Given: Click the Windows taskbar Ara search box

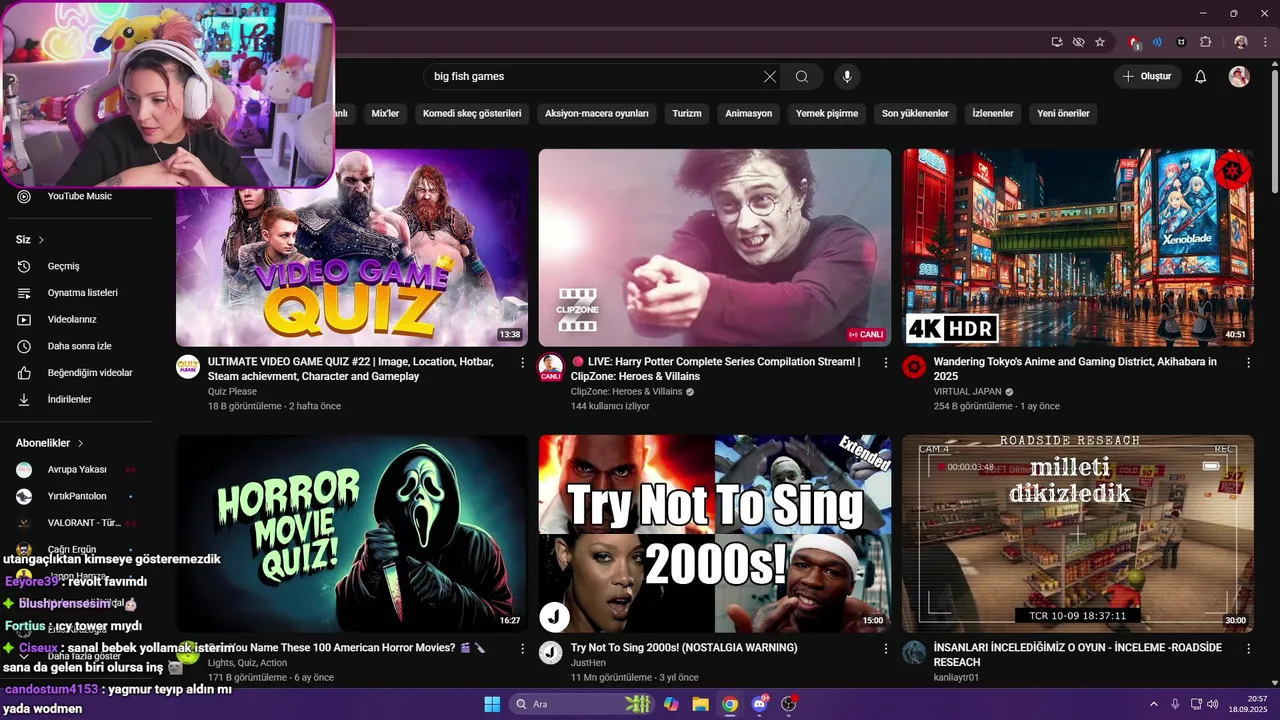Looking at the screenshot, I should coord(580,704).
